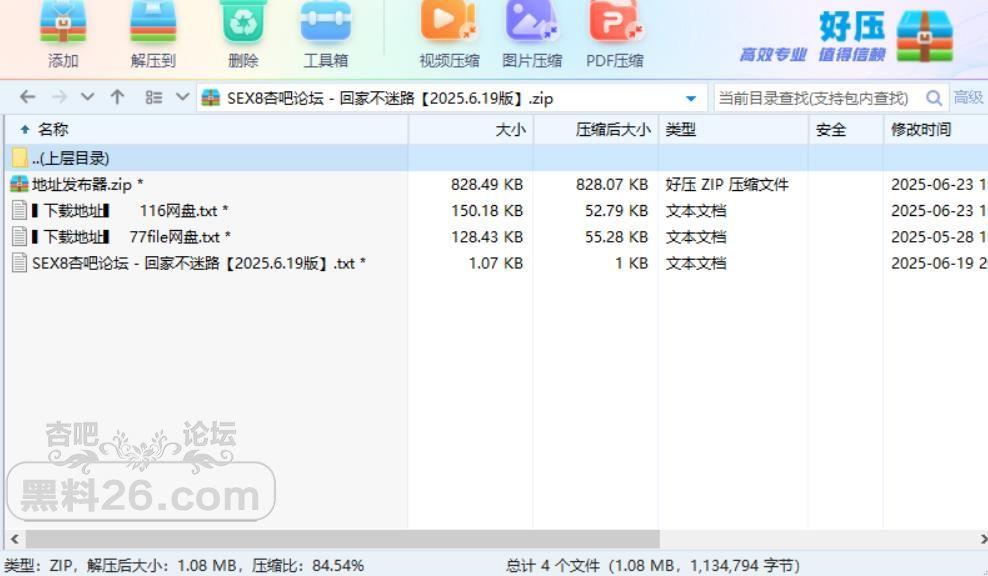Open the view mode dropdown chevron
The height and width of the screenshot is (576, 988).
coord(182,97)
